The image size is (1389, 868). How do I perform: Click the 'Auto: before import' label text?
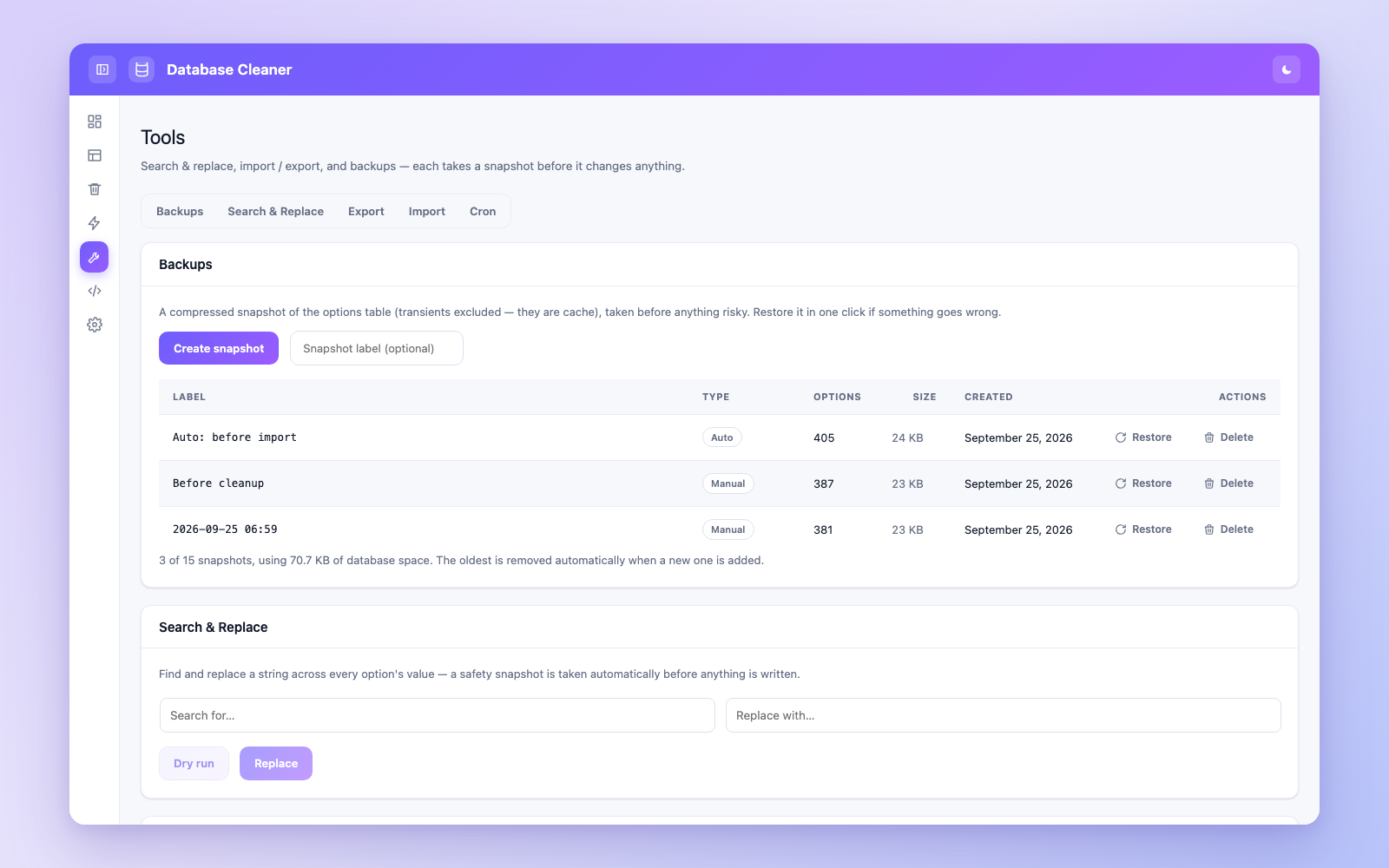point(234,437)
